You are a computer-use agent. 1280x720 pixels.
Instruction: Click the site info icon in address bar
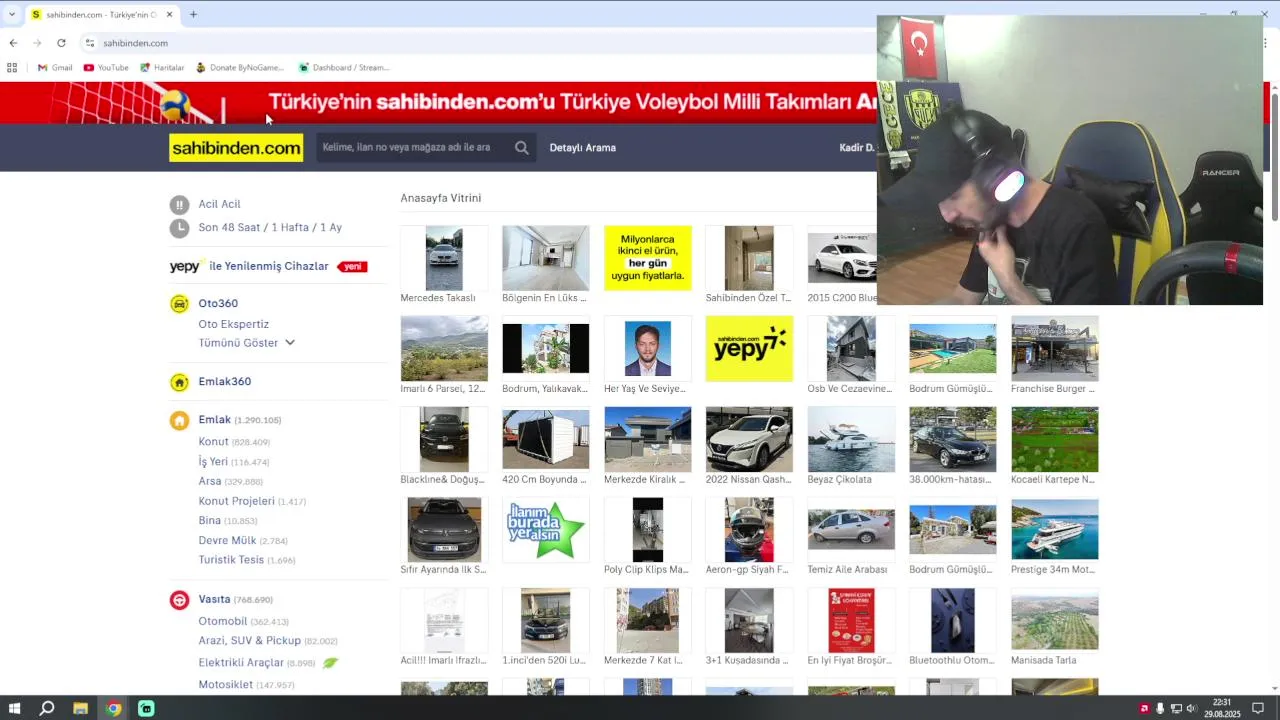(x=89, y=43)
